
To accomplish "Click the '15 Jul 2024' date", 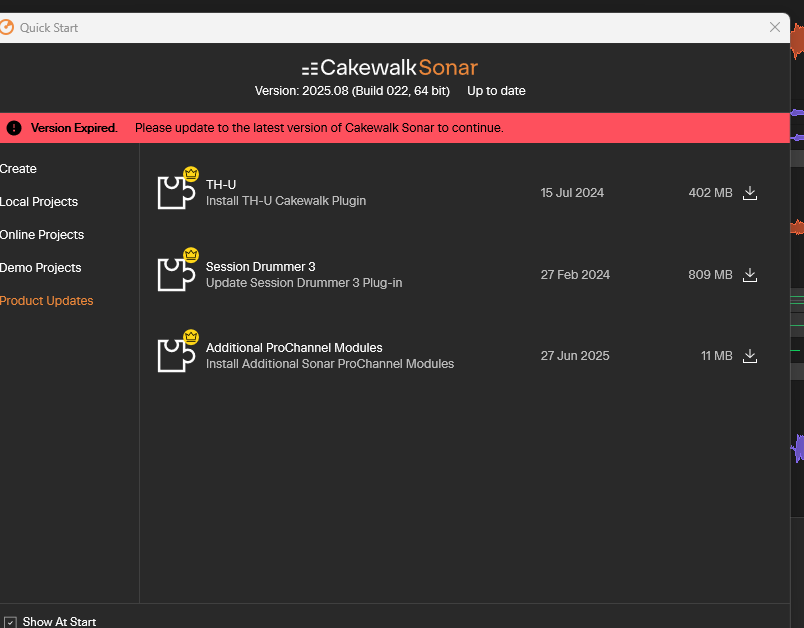I will [572, 193].
